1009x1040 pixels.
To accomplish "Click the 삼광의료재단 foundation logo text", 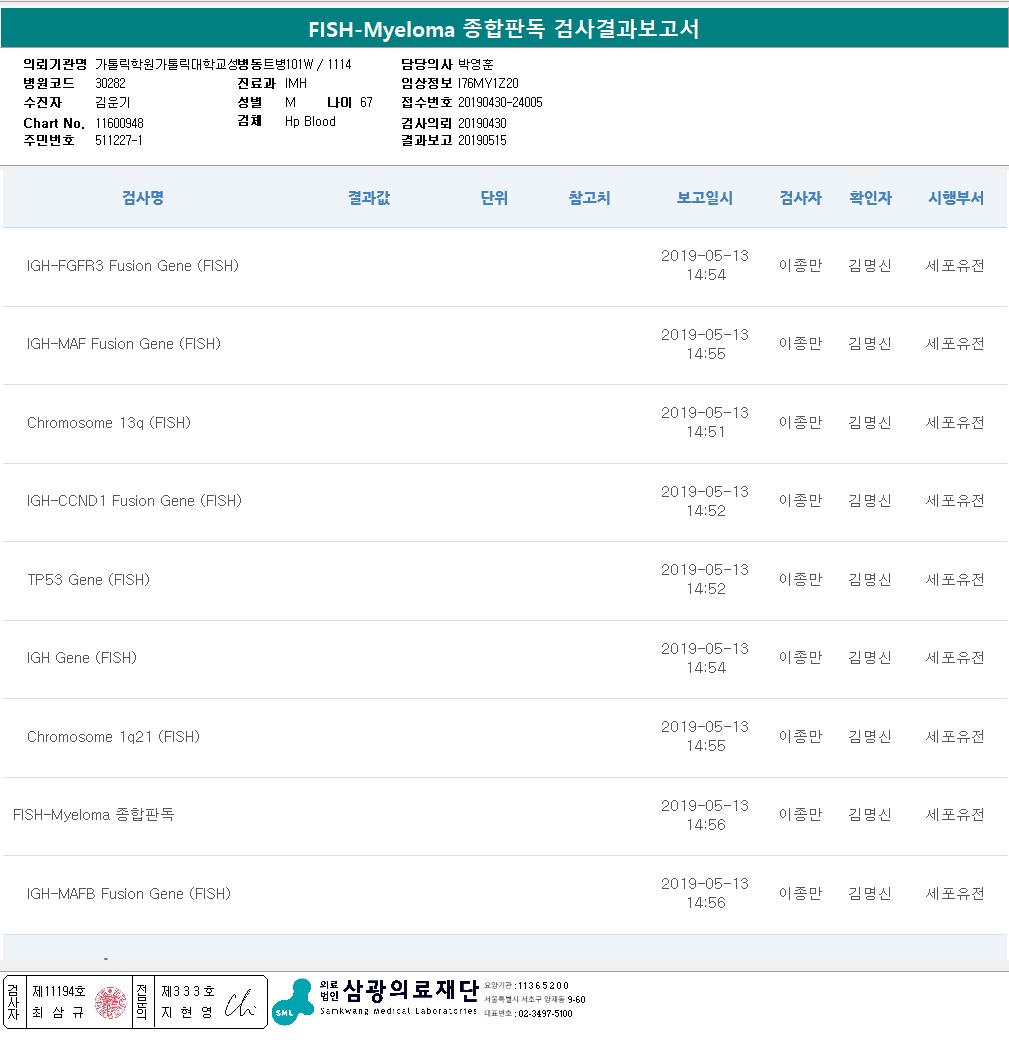I will coord(409,990).
